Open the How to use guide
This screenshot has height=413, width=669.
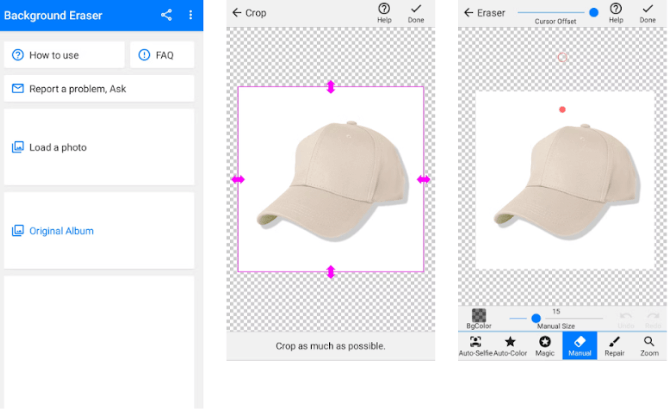click(x=64, y=55)
